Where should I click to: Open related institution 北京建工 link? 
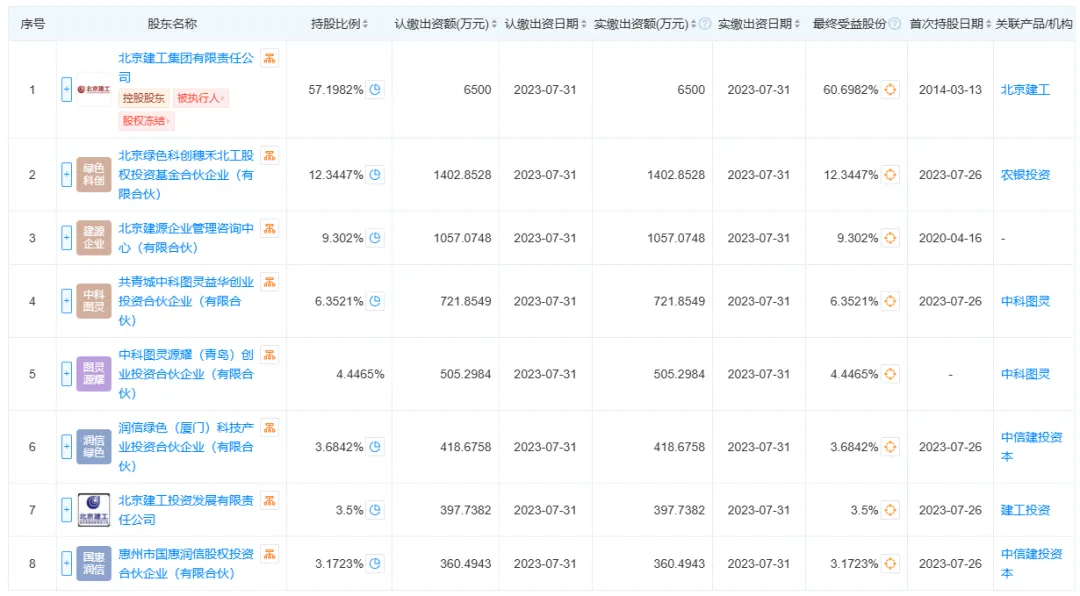pyautogui.click(x=1025, y=90)
